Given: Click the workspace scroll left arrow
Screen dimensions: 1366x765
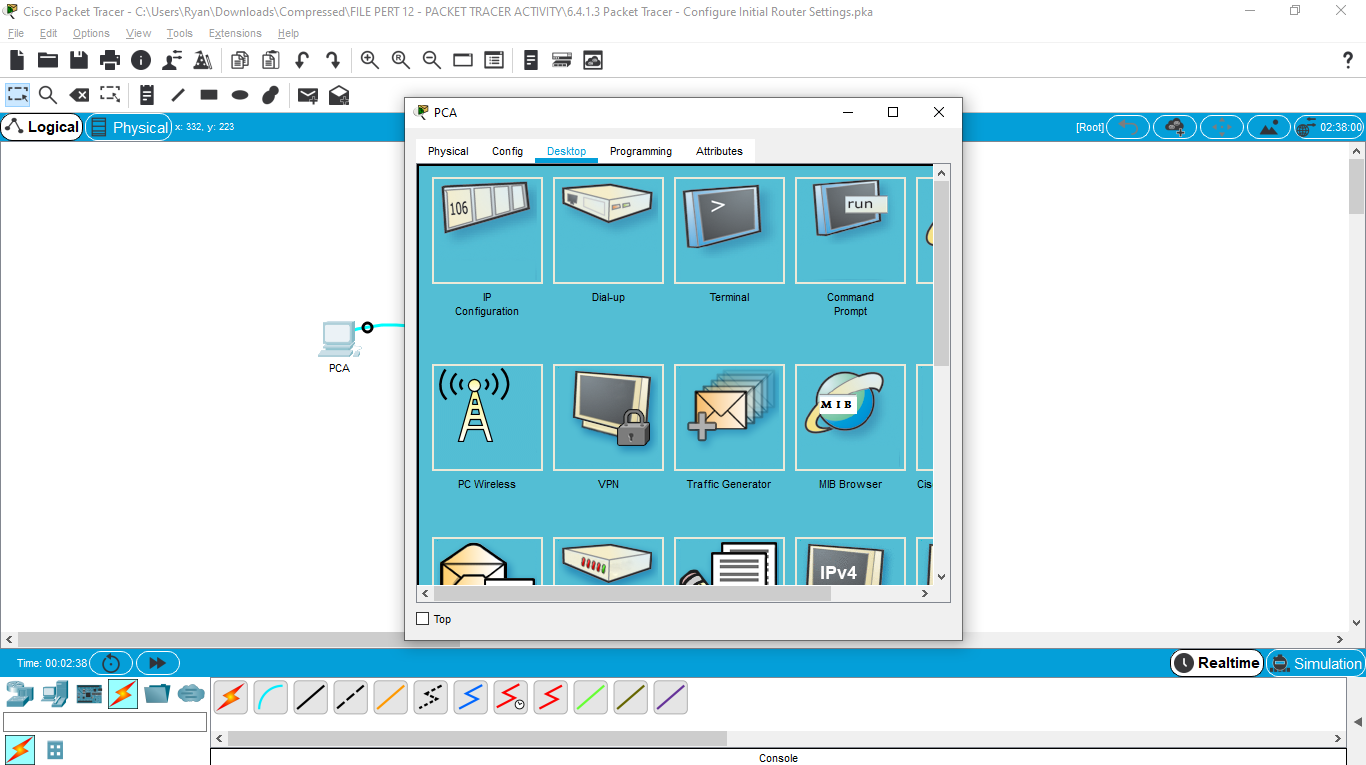Looking at the screenshot, I should coord(9,639).
